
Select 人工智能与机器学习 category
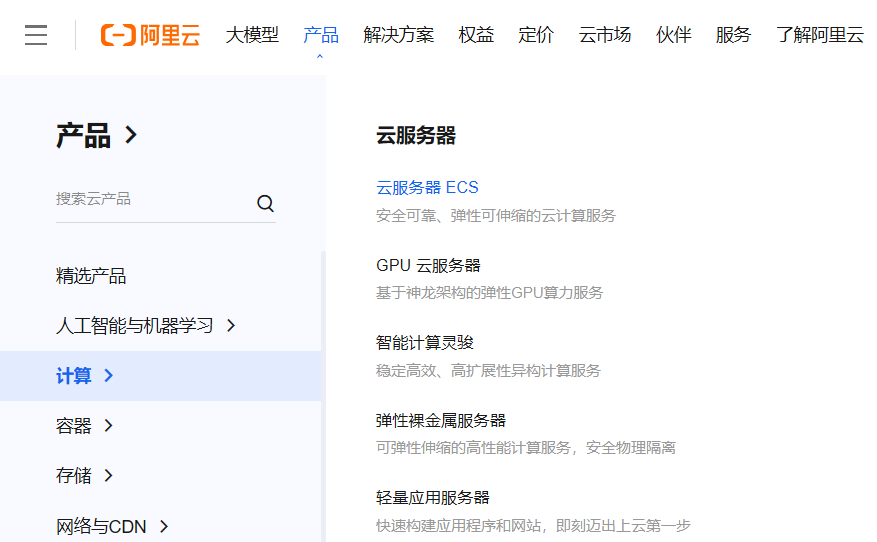(x=135, y=326)
